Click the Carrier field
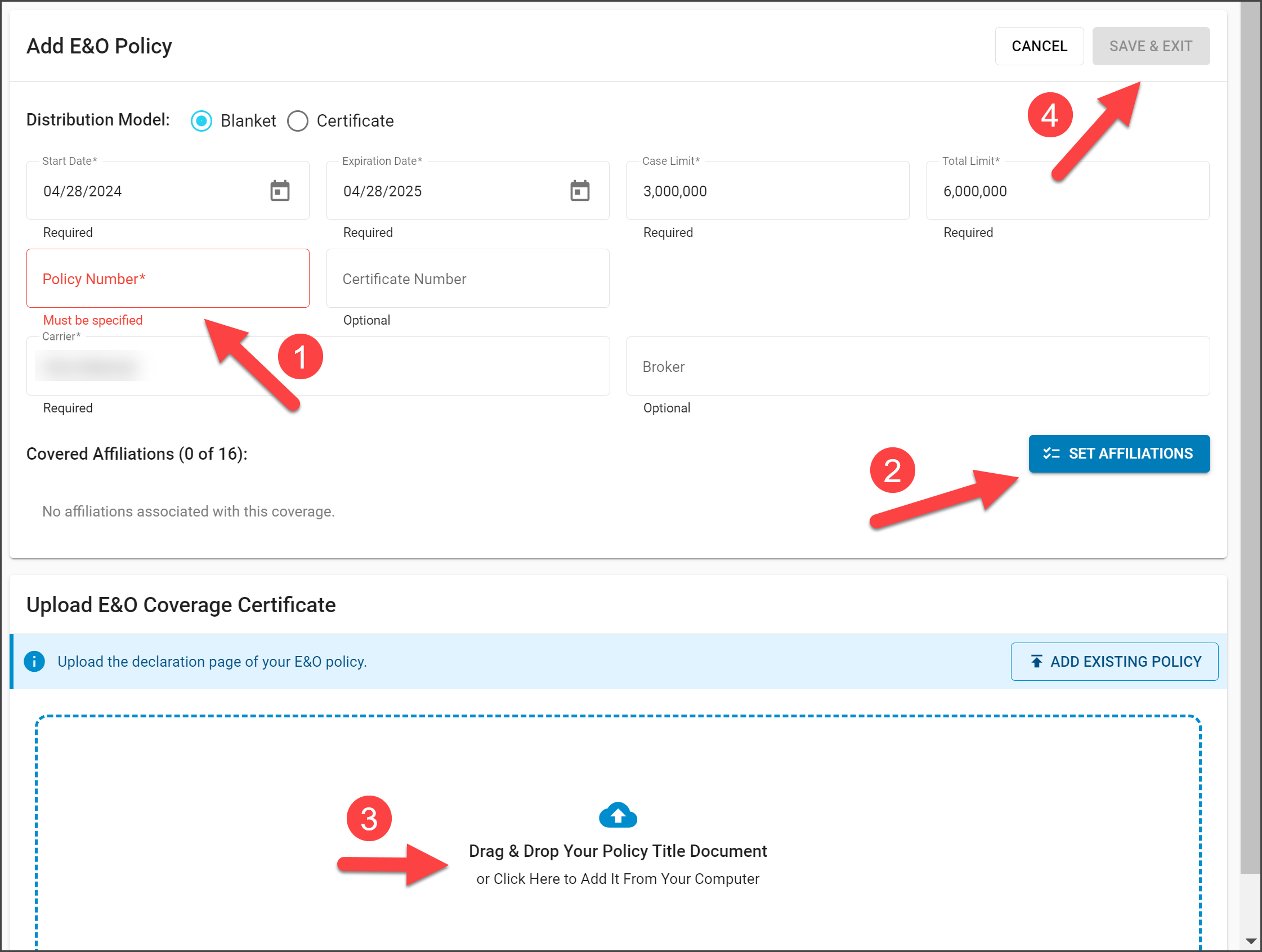This screenshot has height=952, width=1262. click(x=318, y=366)
